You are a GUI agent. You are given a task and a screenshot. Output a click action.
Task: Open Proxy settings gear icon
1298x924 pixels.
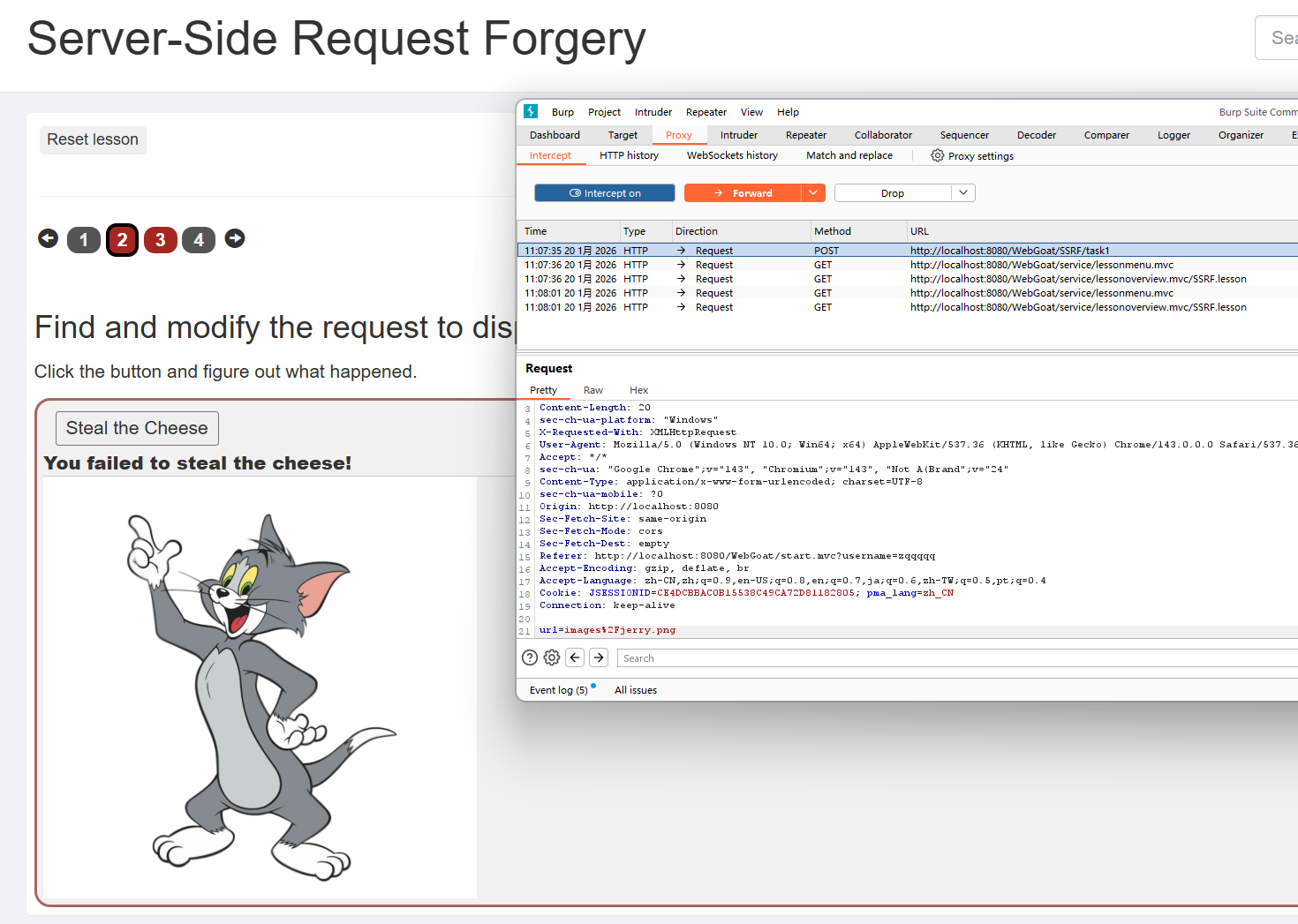click(x=937, y=155)
